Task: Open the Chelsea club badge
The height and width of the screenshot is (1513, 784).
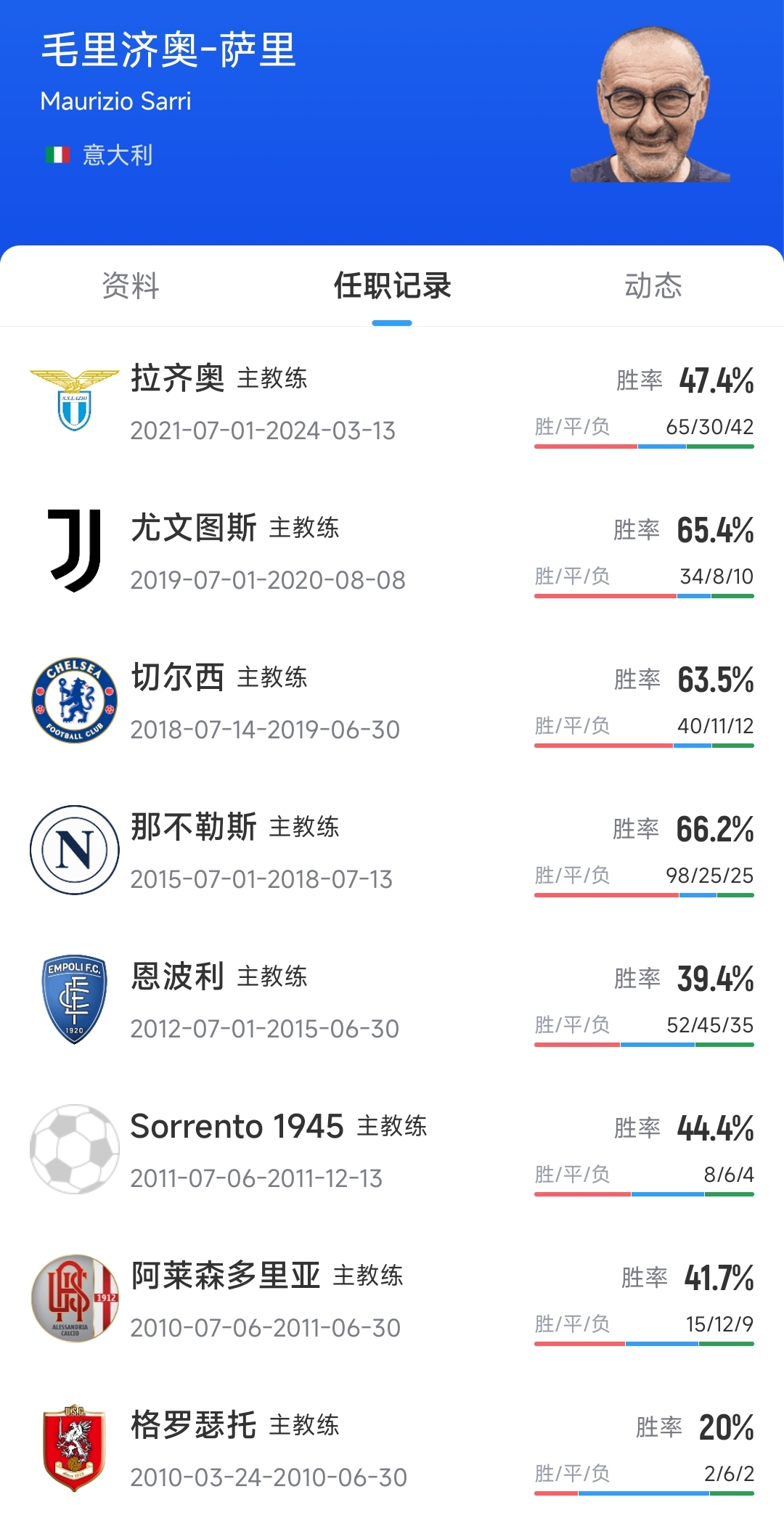Action: [74, 700]
